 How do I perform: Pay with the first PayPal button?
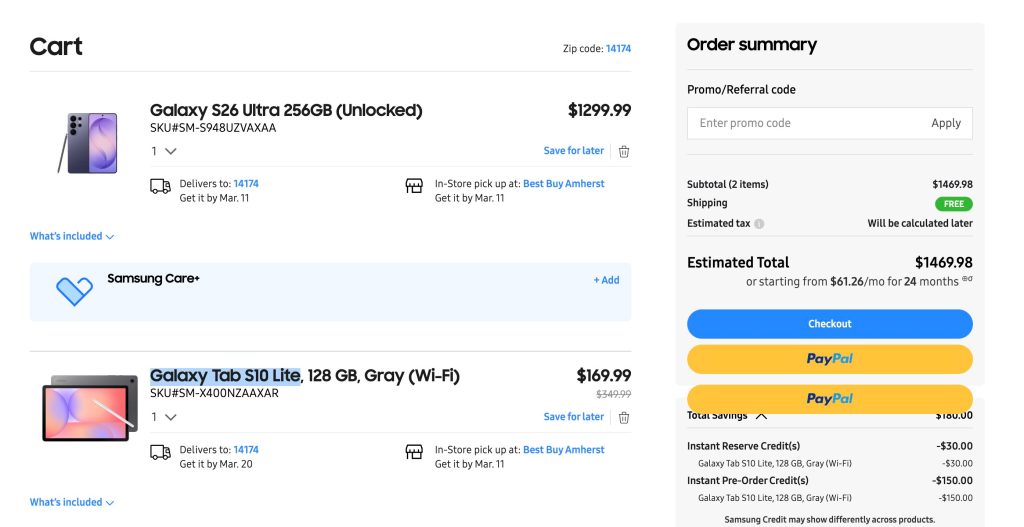pos(829,359)
